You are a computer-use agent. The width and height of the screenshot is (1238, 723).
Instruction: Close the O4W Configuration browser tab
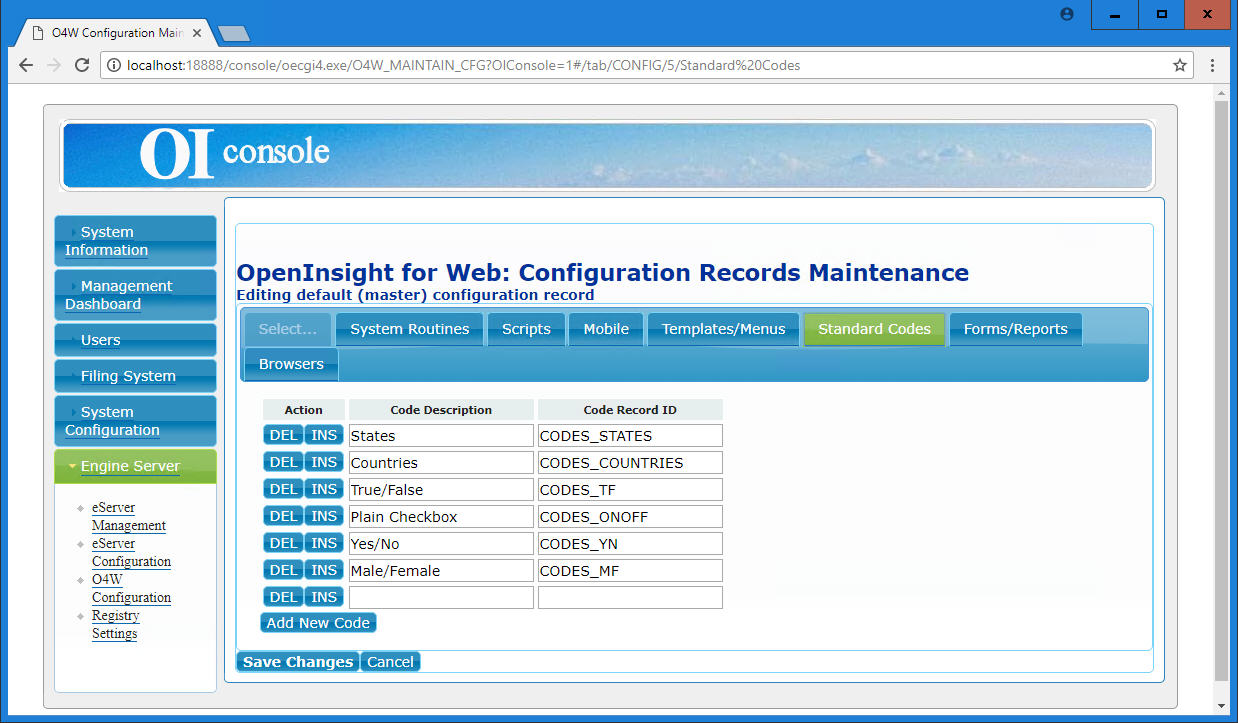(x=197, y=32)
